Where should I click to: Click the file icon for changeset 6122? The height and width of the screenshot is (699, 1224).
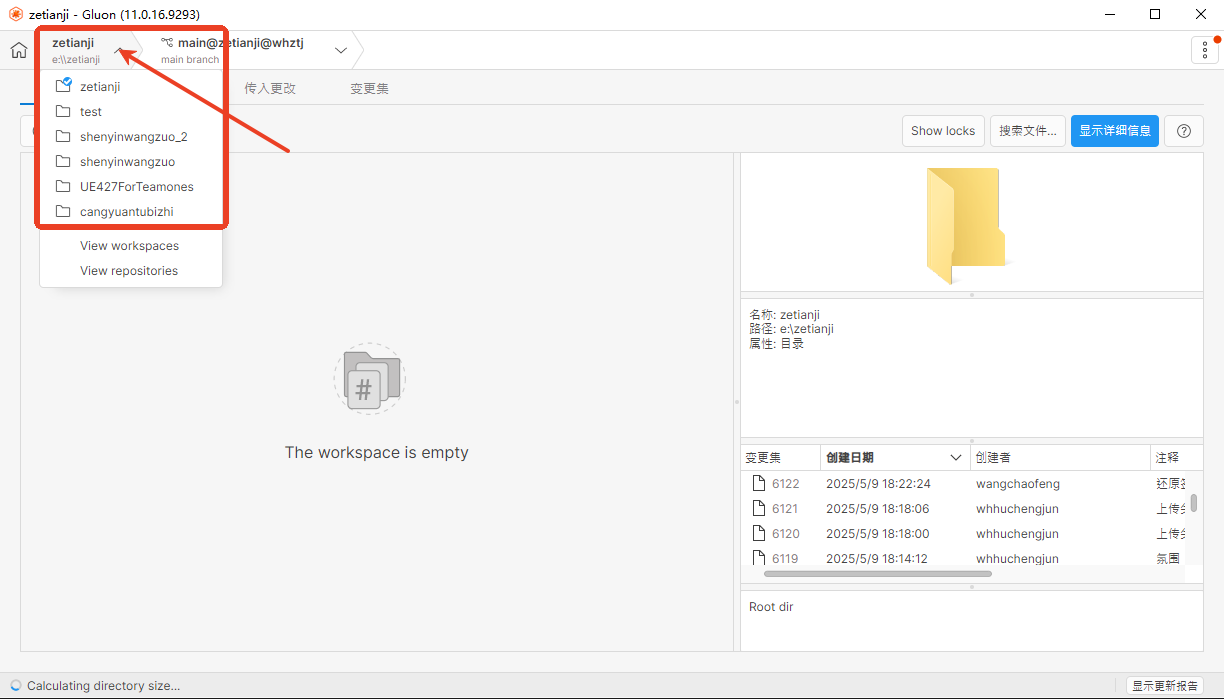pos(759,484)
